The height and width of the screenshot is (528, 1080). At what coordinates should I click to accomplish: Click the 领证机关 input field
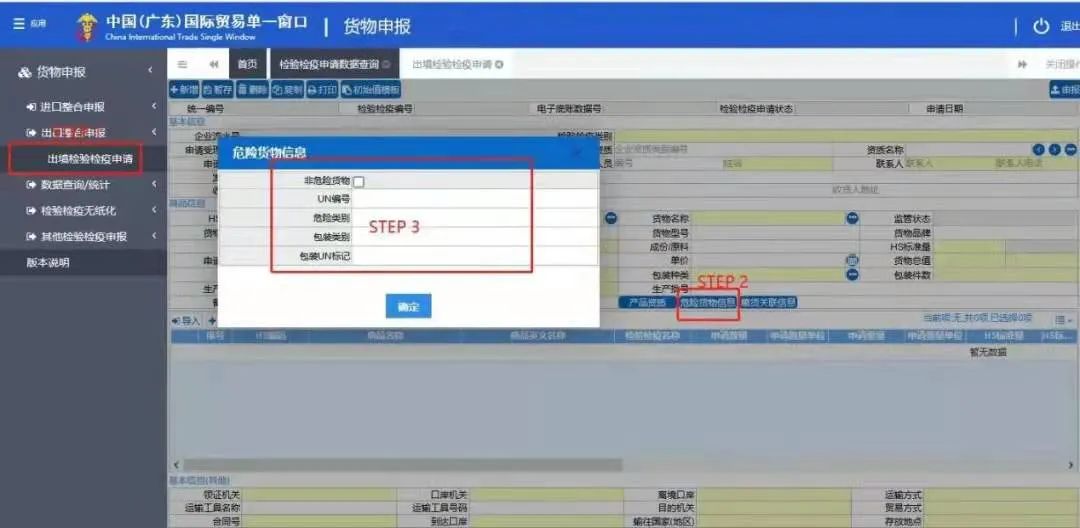coord(319,495)
